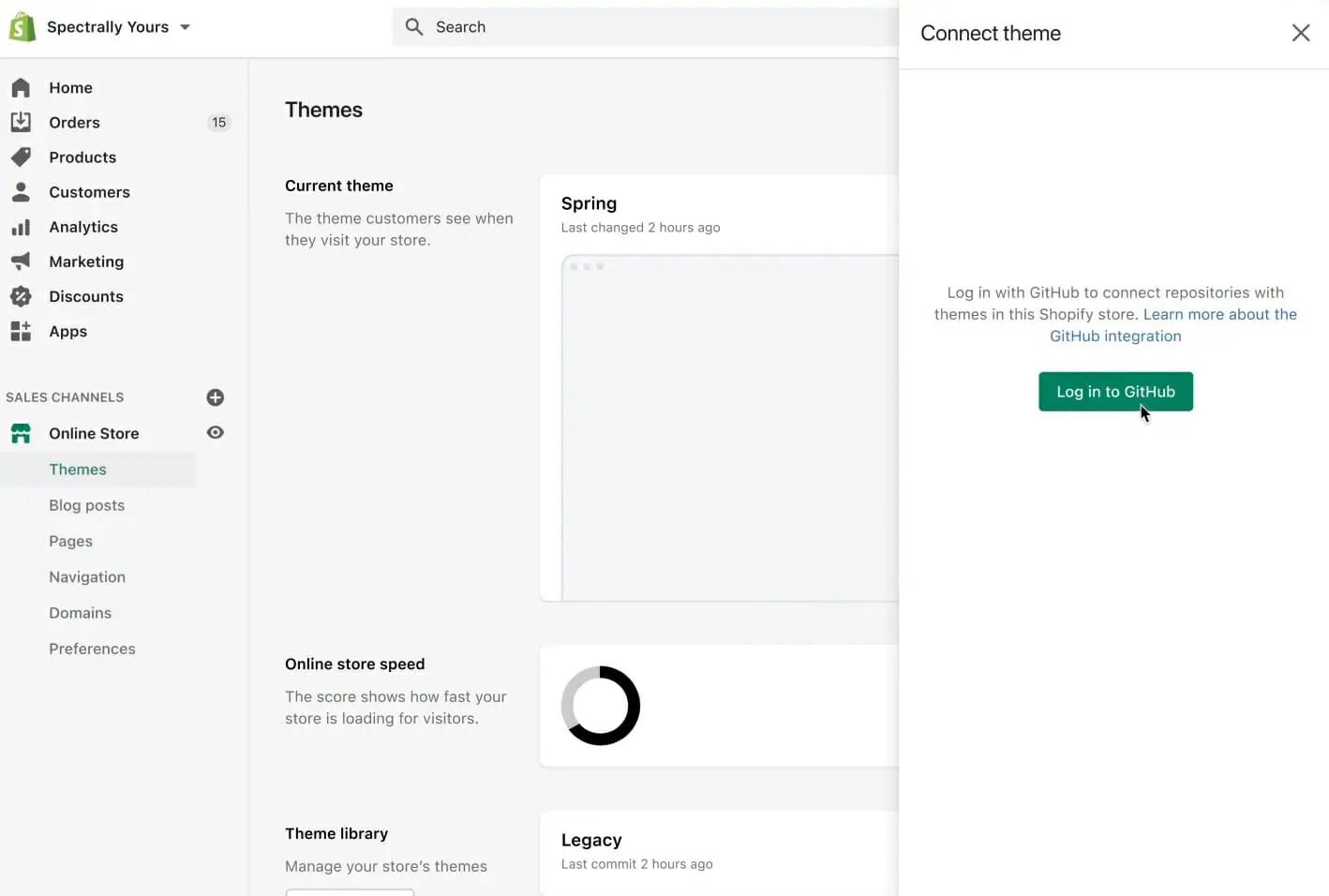Click the Products tag icon

click(21, 157)
